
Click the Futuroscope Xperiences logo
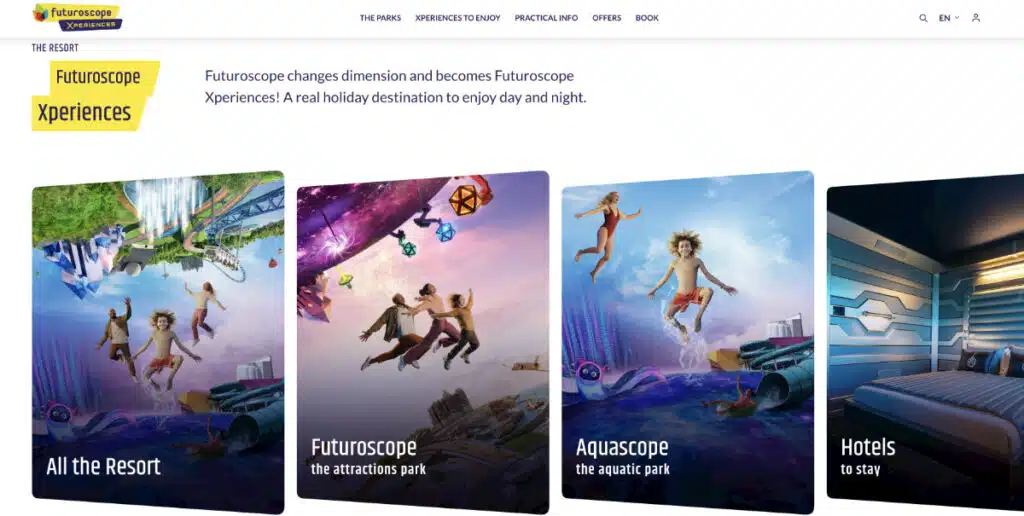77,18
